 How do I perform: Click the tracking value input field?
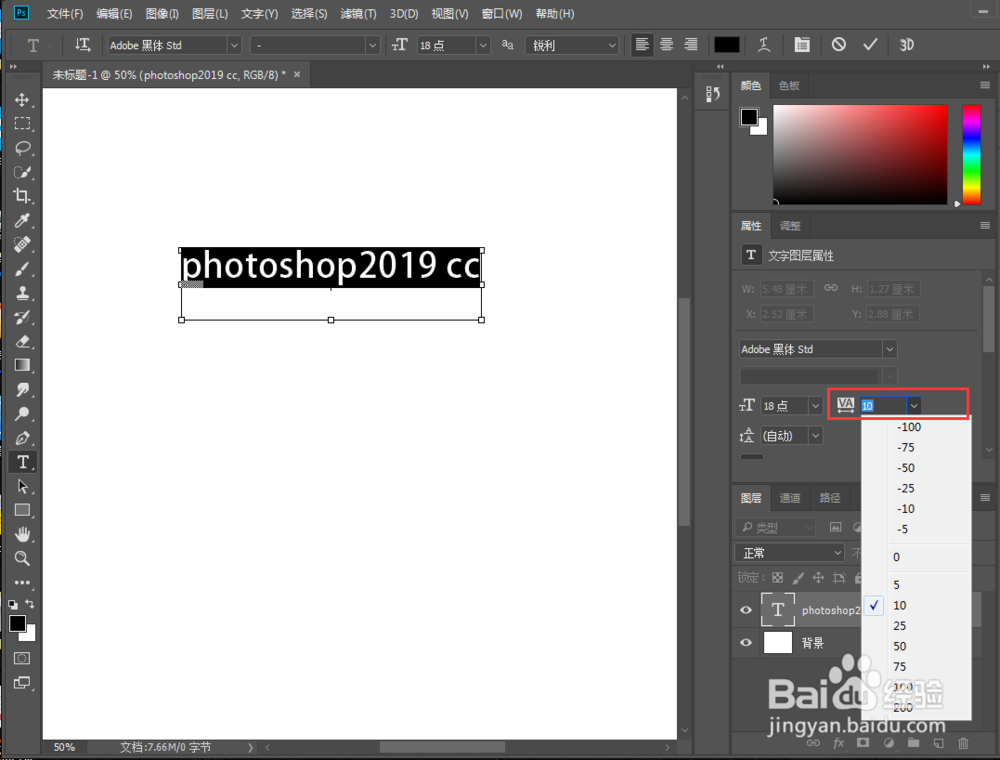pyautogui.click(x=883, y=406)
